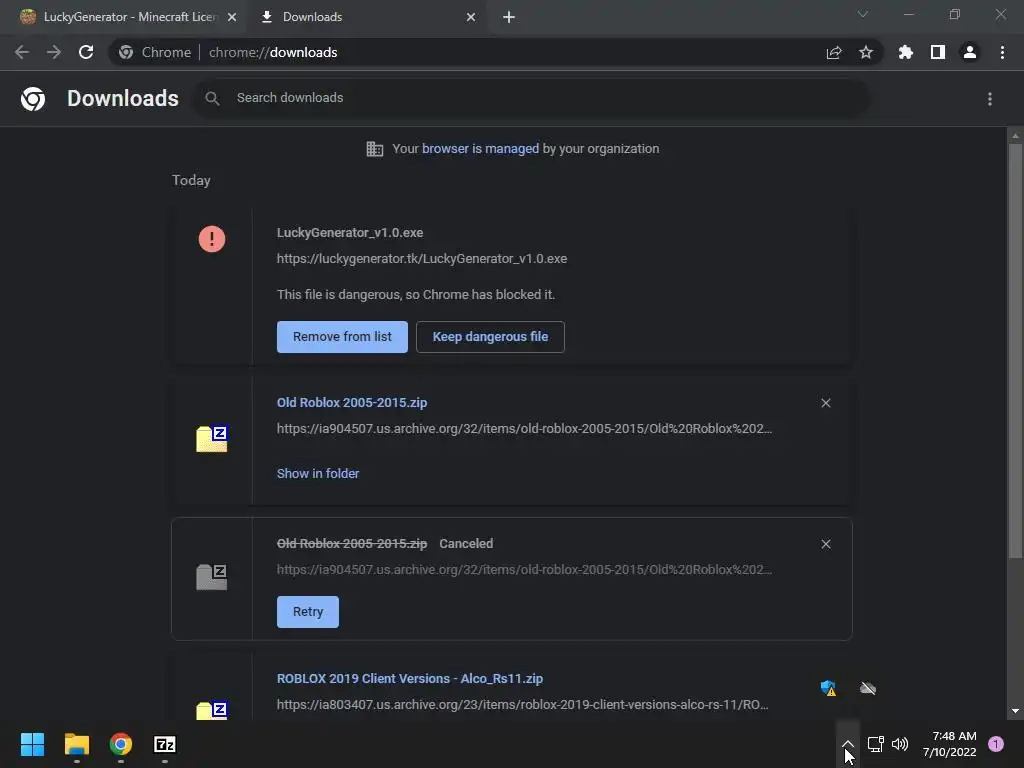Close the LuckyGenerator tab
The height and width of the screenshot is (768, 1024).
coord(232,17)
